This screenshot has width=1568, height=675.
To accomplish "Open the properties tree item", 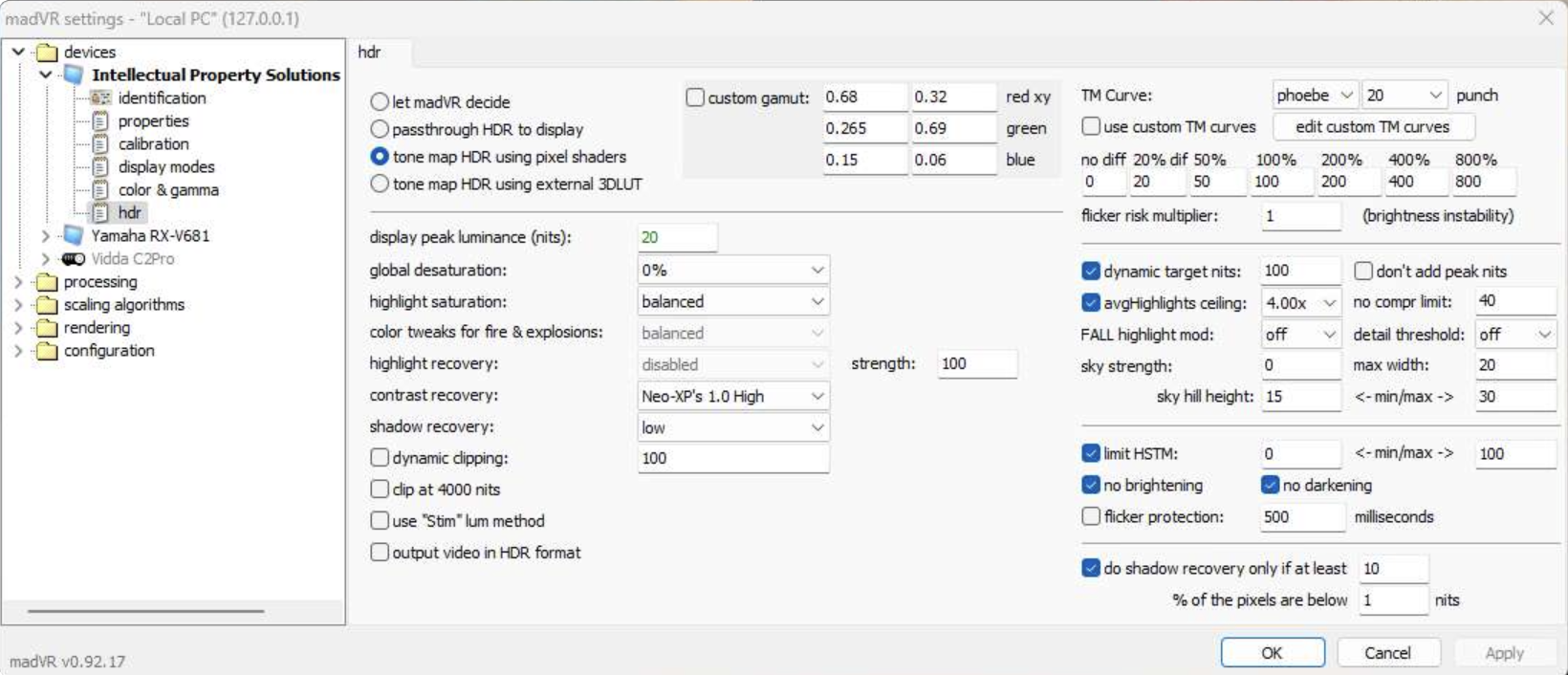I will pyautogui.click(x=153, y=121).
